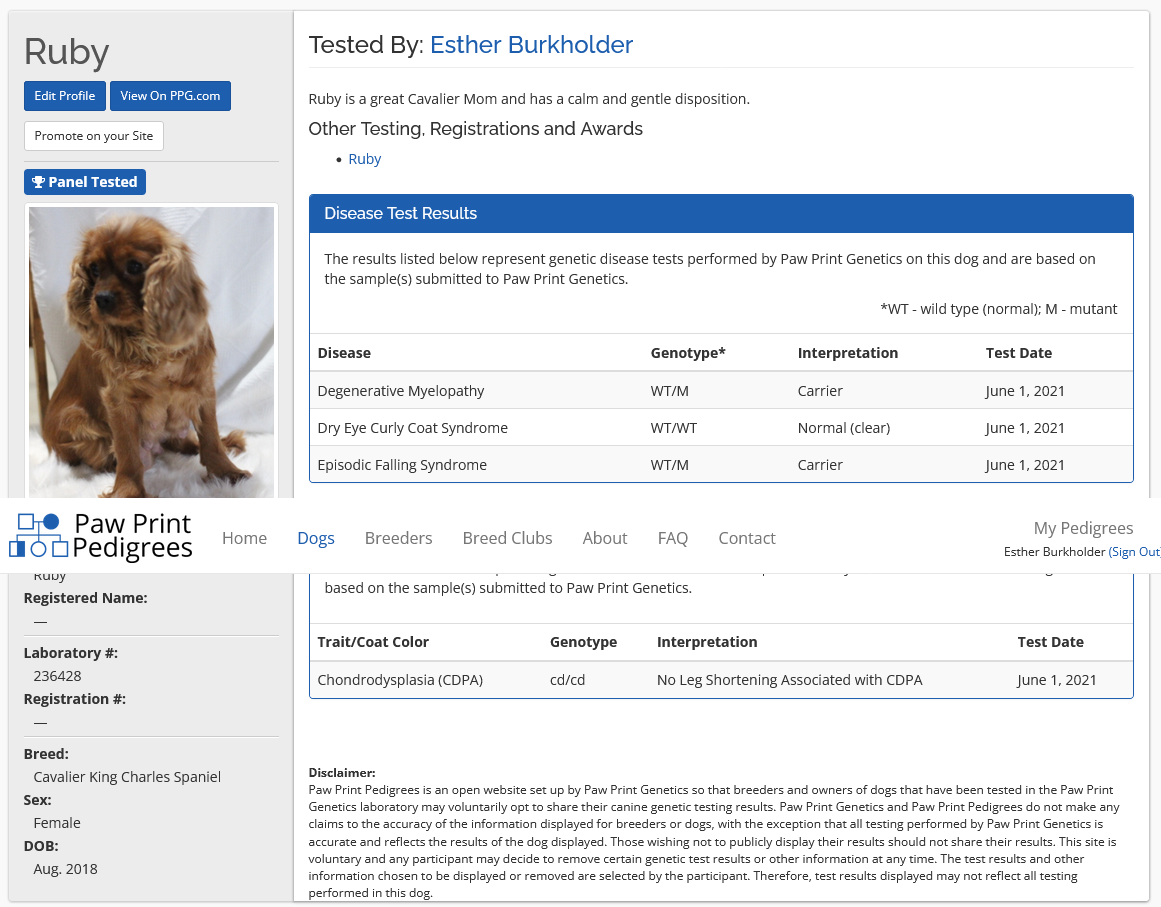Open the Breeders navigation page
This screenshot has width=1161, height=907.
click(398, 538)
